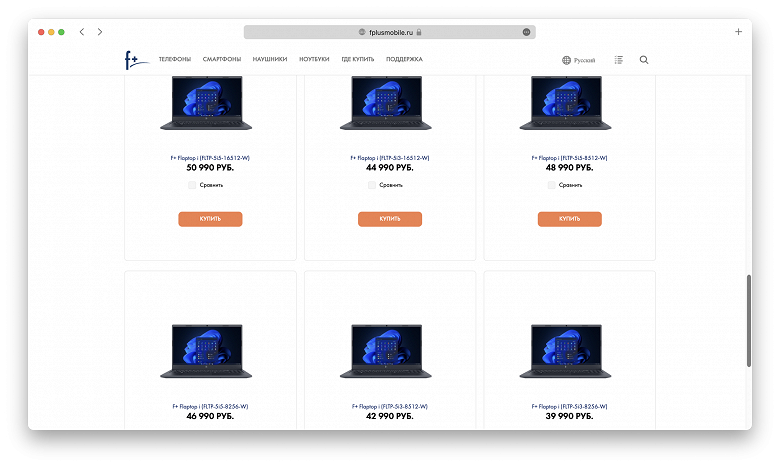Tick Compare checkbox for 48 990 laptop
The image size is (780, 467).
click(551, 185)
